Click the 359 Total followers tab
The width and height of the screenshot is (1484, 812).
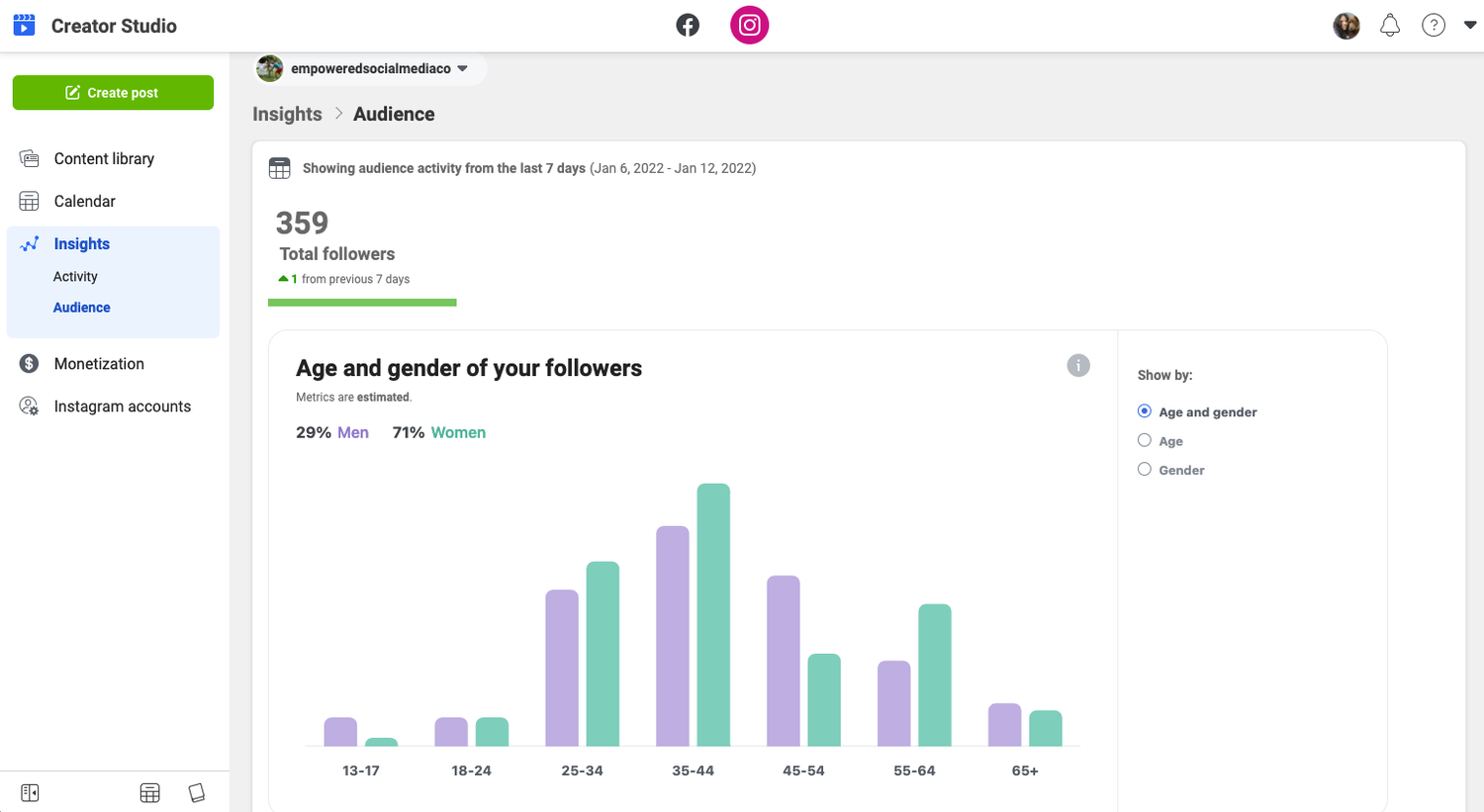(x=362, y=255)
